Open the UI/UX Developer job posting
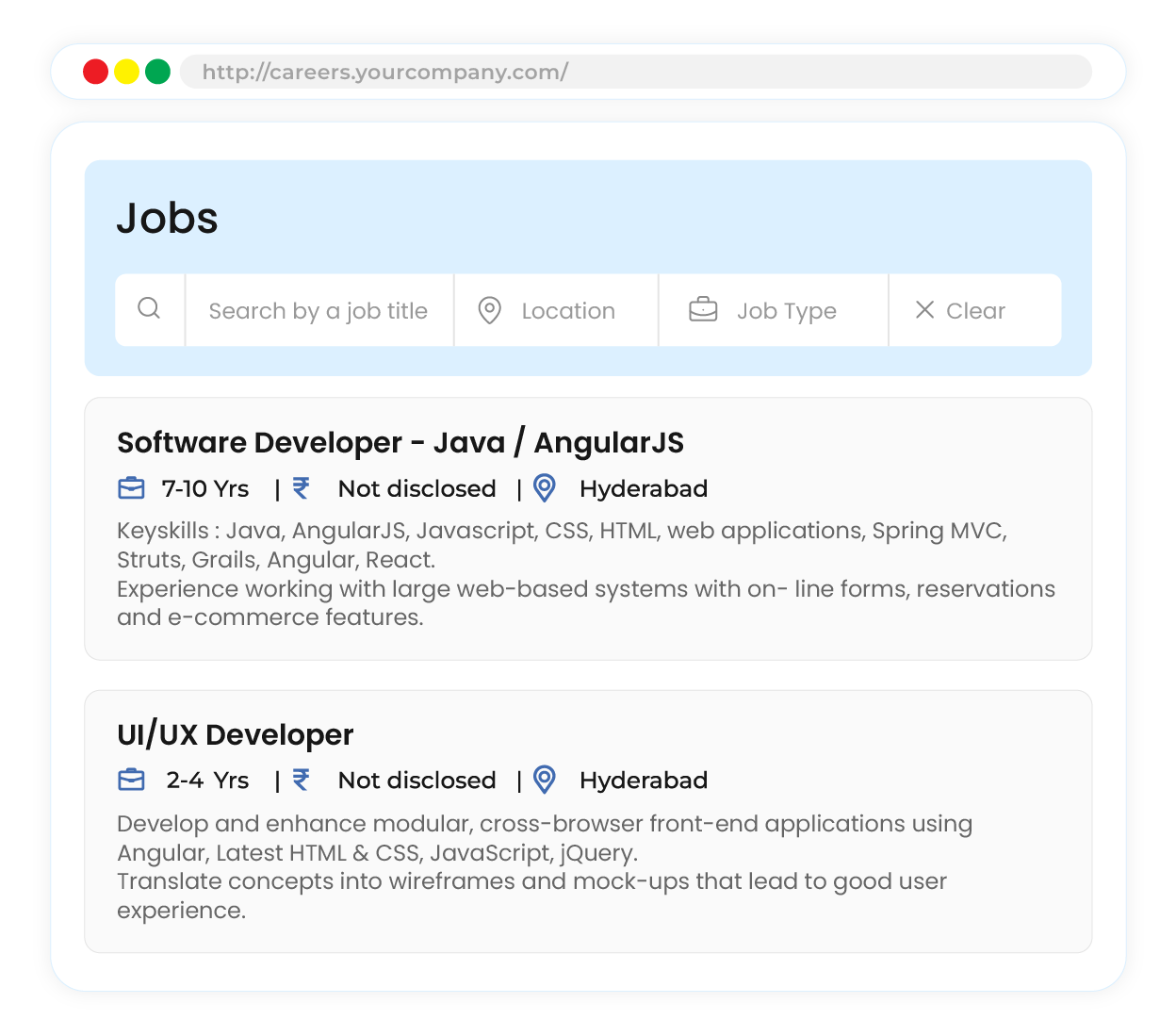This screenshot has height=1036, width=1176. pos(235,734)
